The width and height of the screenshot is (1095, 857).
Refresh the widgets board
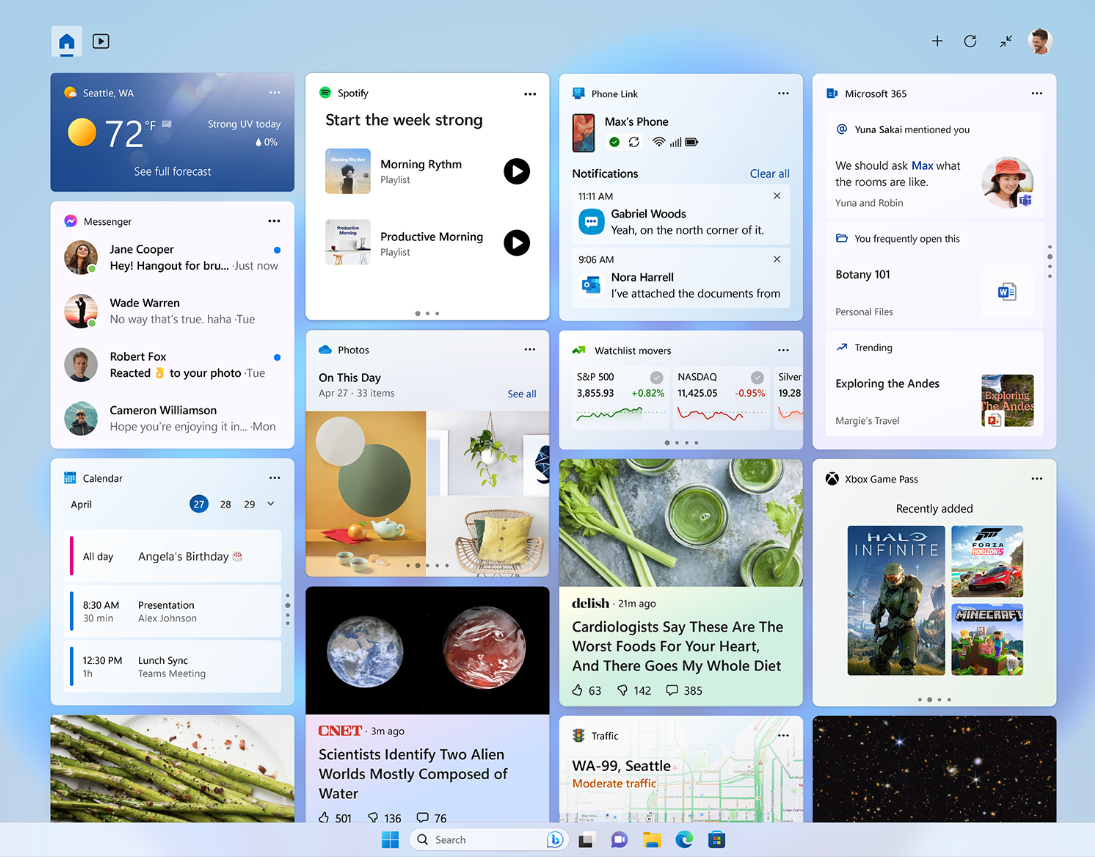pyautogui.click(x=970, y=41)
